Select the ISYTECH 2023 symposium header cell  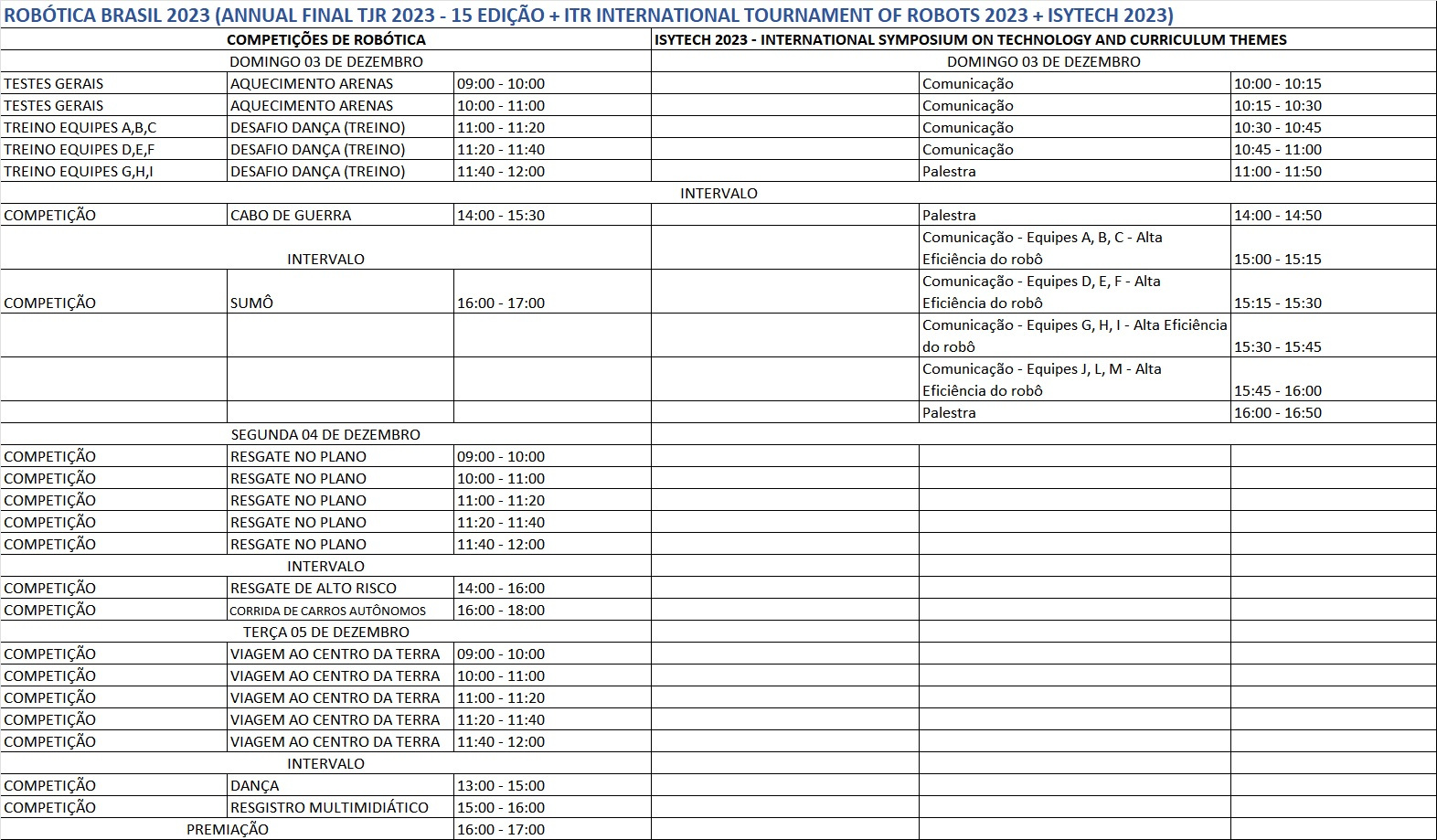(x=969, y=39)
